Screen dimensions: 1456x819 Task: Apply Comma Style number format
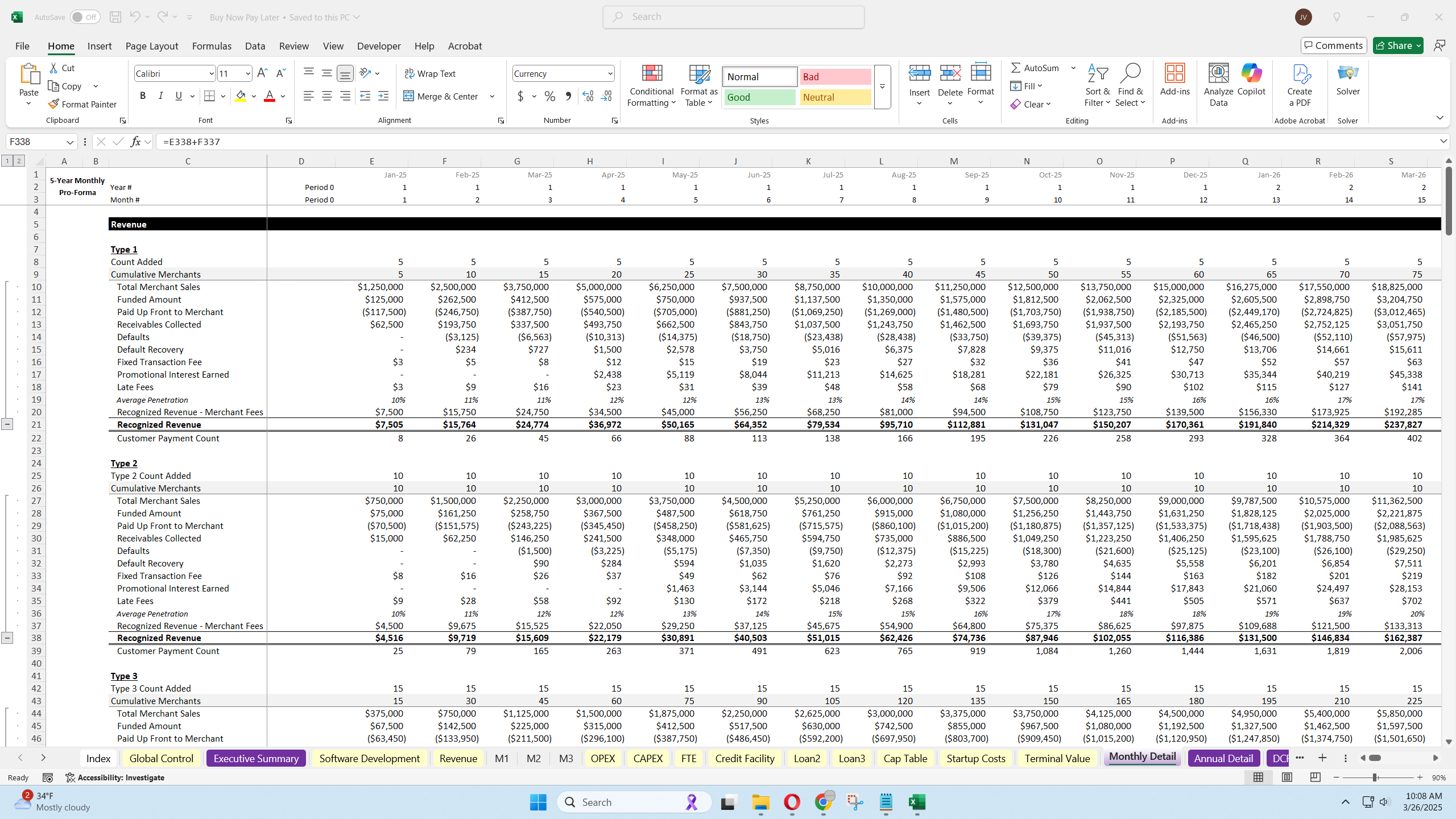coord(567,97)
